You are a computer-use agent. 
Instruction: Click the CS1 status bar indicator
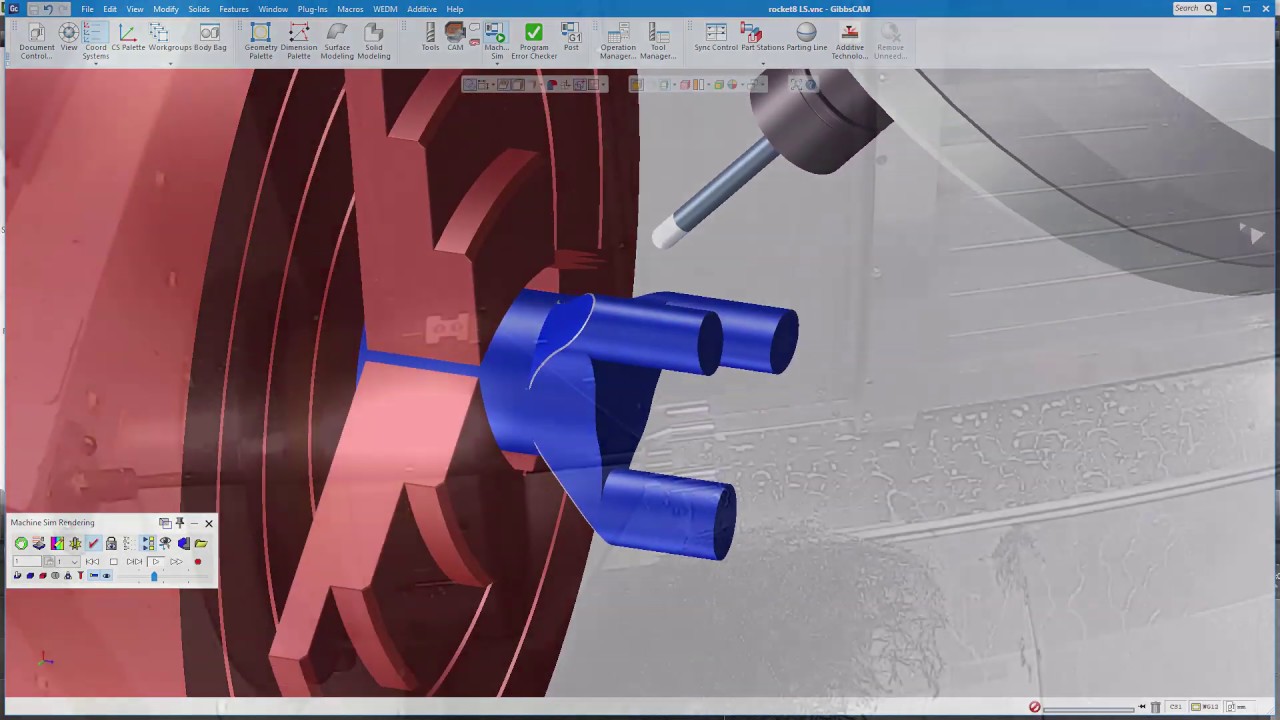(x=1176, y=707)
